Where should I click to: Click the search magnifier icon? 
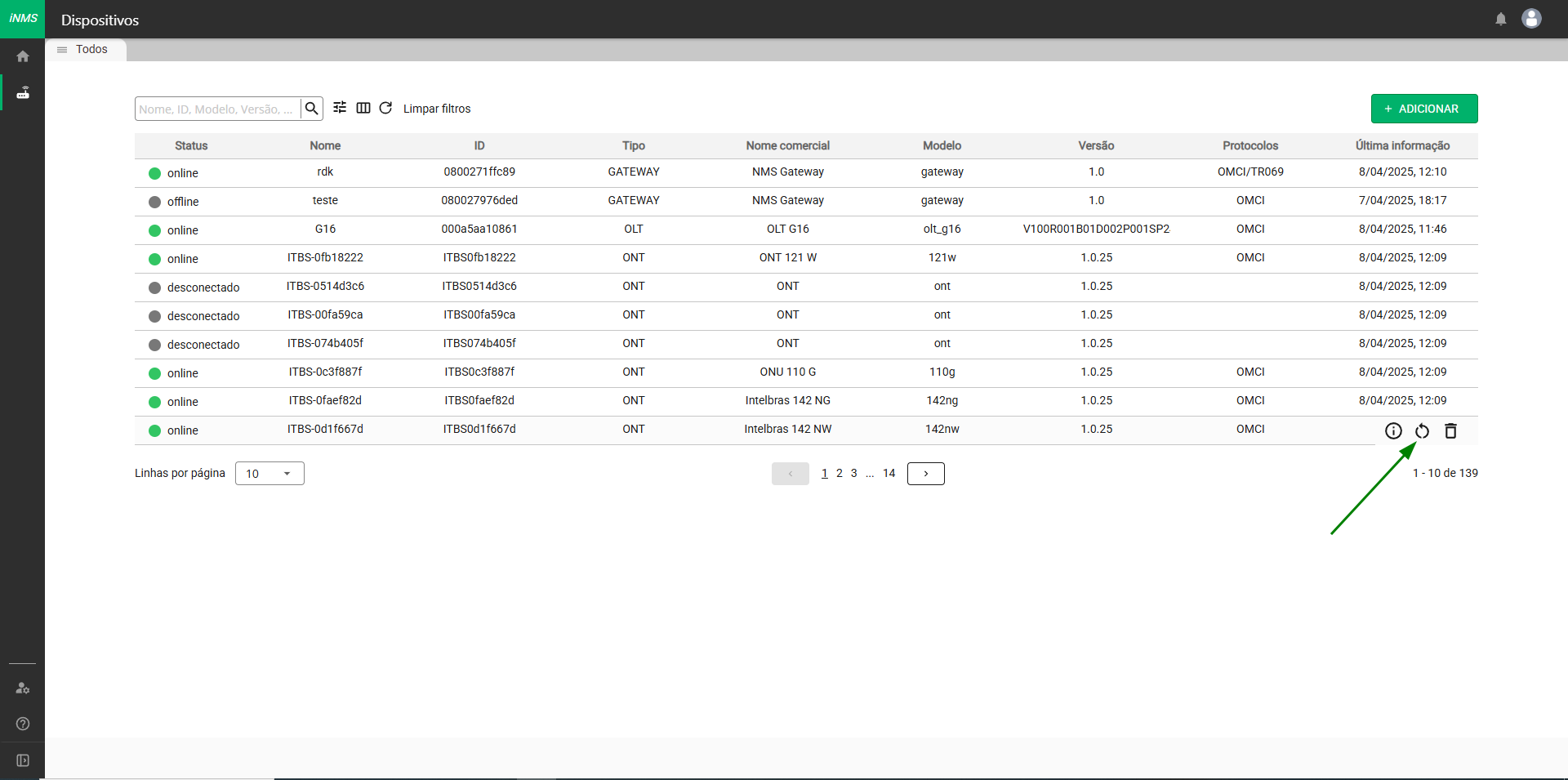pyautogui.click(x=312, y=109)
